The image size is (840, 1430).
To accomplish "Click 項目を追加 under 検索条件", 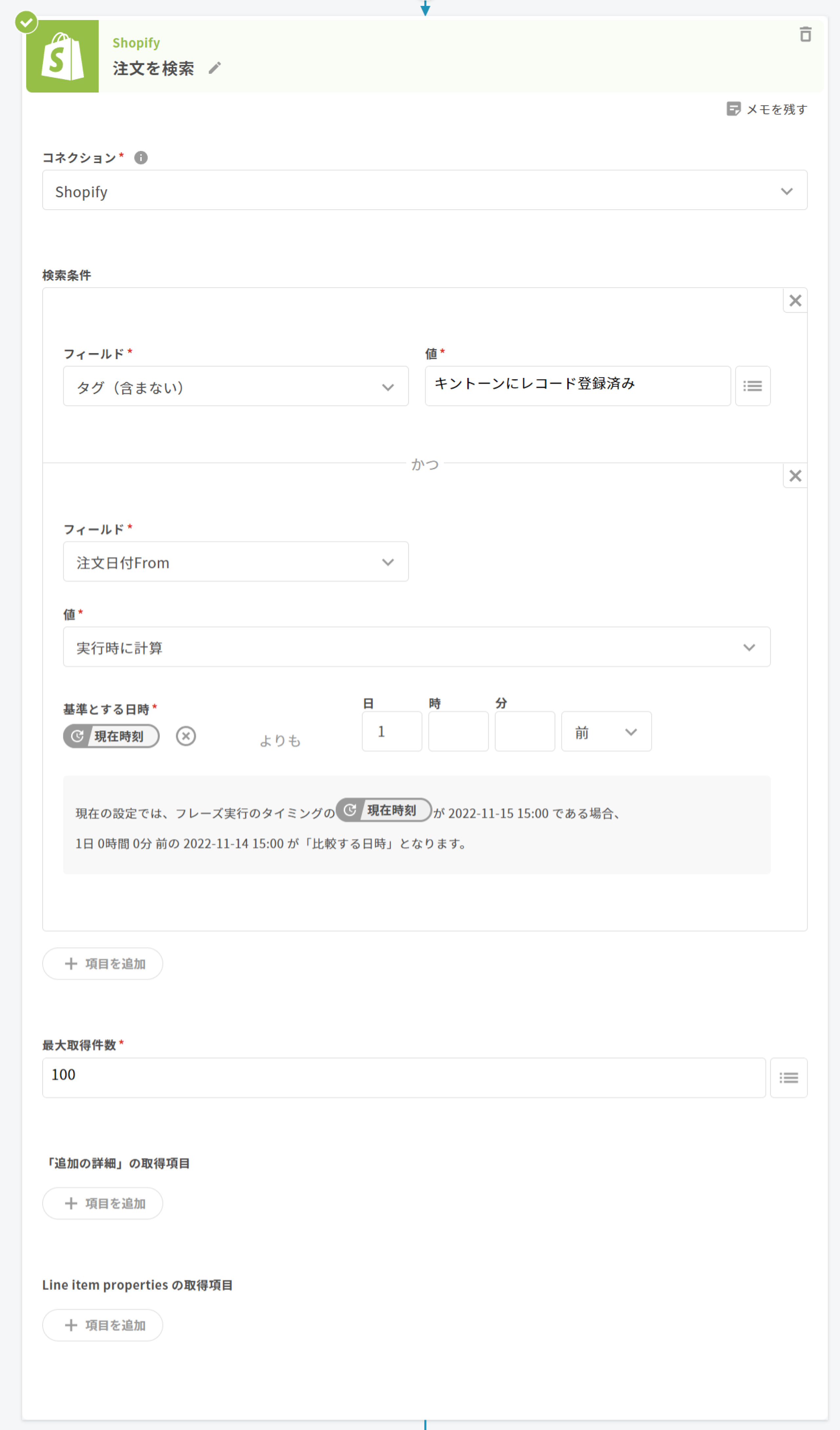I will tap(103, 963).
